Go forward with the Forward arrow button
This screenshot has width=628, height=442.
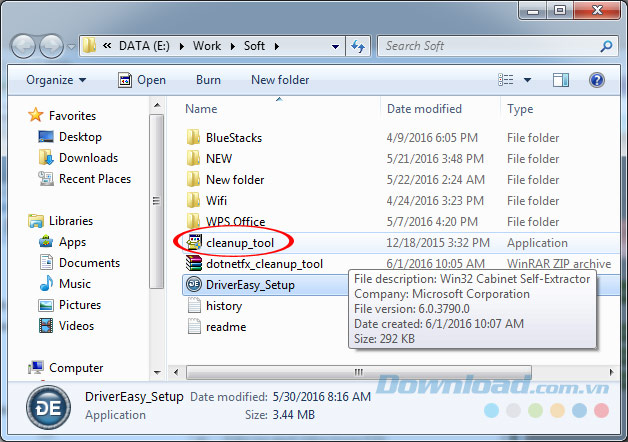point(51,46)
